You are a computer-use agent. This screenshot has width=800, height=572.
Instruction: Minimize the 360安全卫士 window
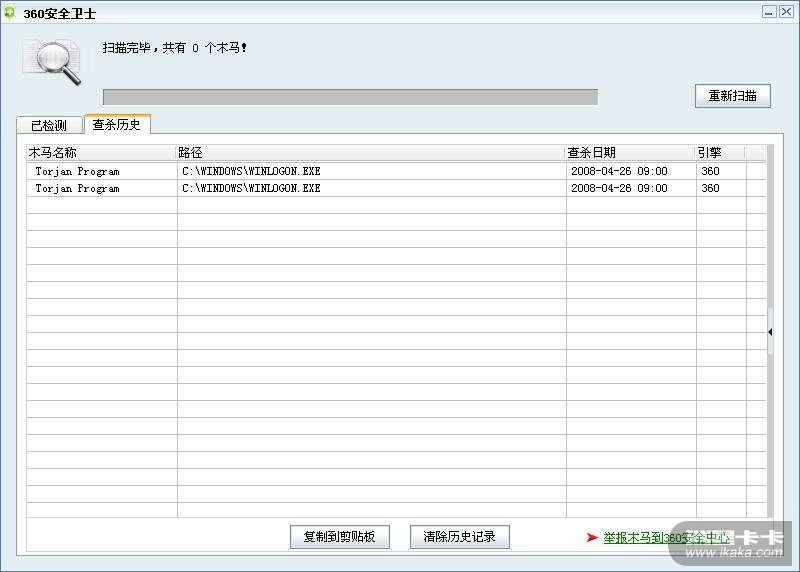click(769, 12)
